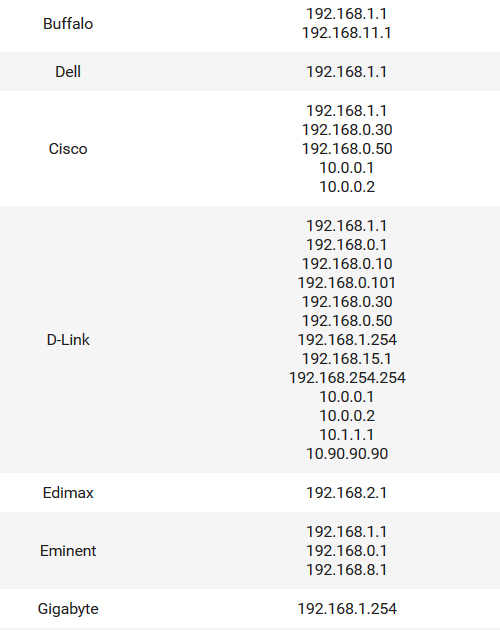Click Gigabyte's 192.168.1.254 address
Screen dimensions: 500x630
click(347, 609)
